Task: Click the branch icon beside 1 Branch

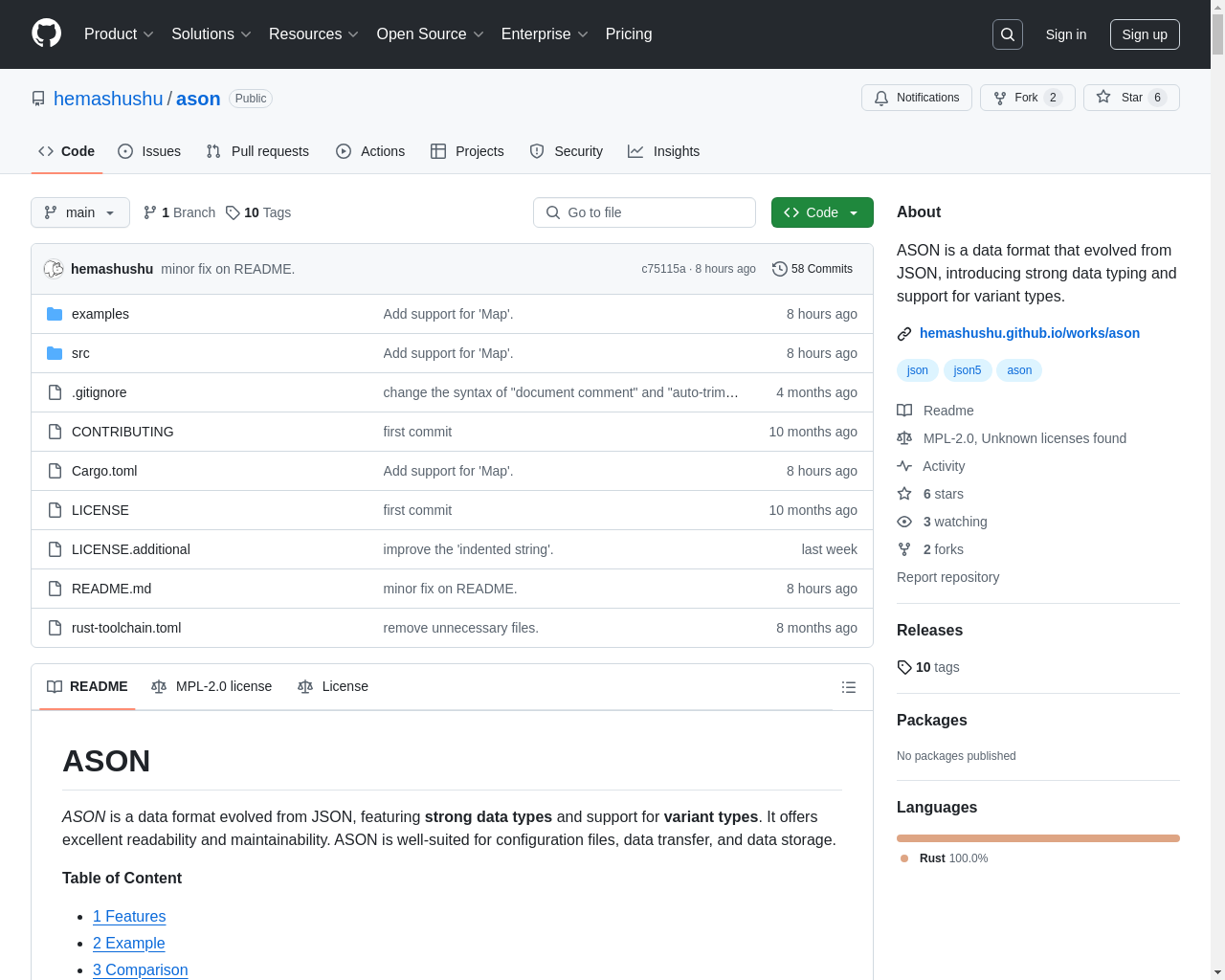Action: click(150, 212)
